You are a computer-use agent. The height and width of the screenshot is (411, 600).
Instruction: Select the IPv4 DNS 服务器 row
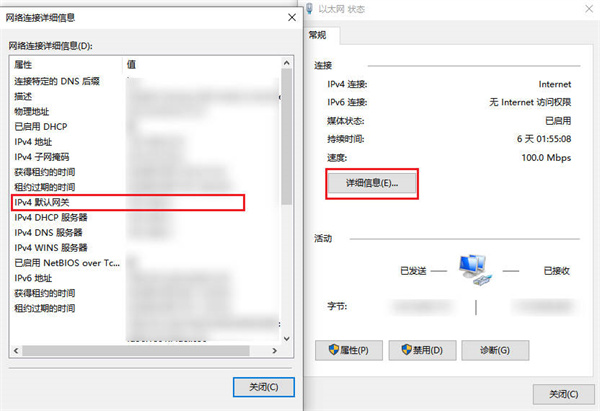[x=144, y=232]
